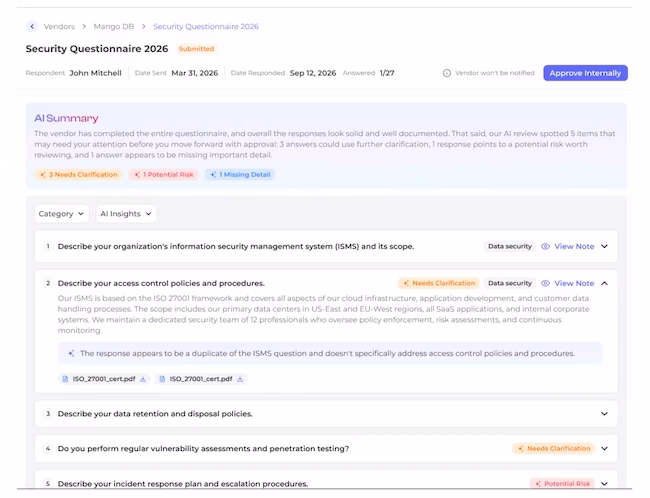
Task: Click the Security Questionnaire 2026 page title
Action: (x=97, y=49)
